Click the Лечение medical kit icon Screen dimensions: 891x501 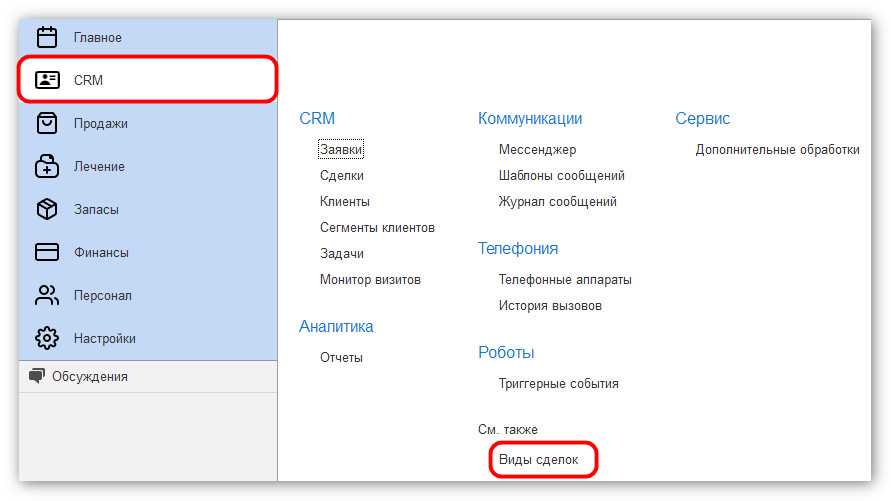(47, 166)
